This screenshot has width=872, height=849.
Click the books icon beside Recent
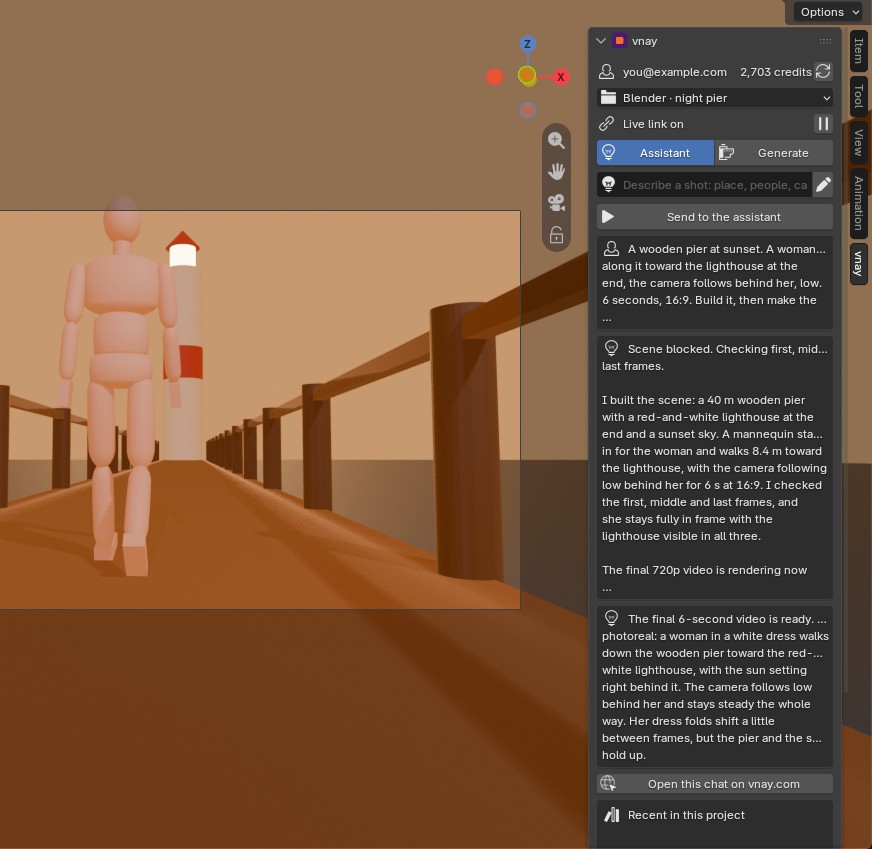[612, 815]
